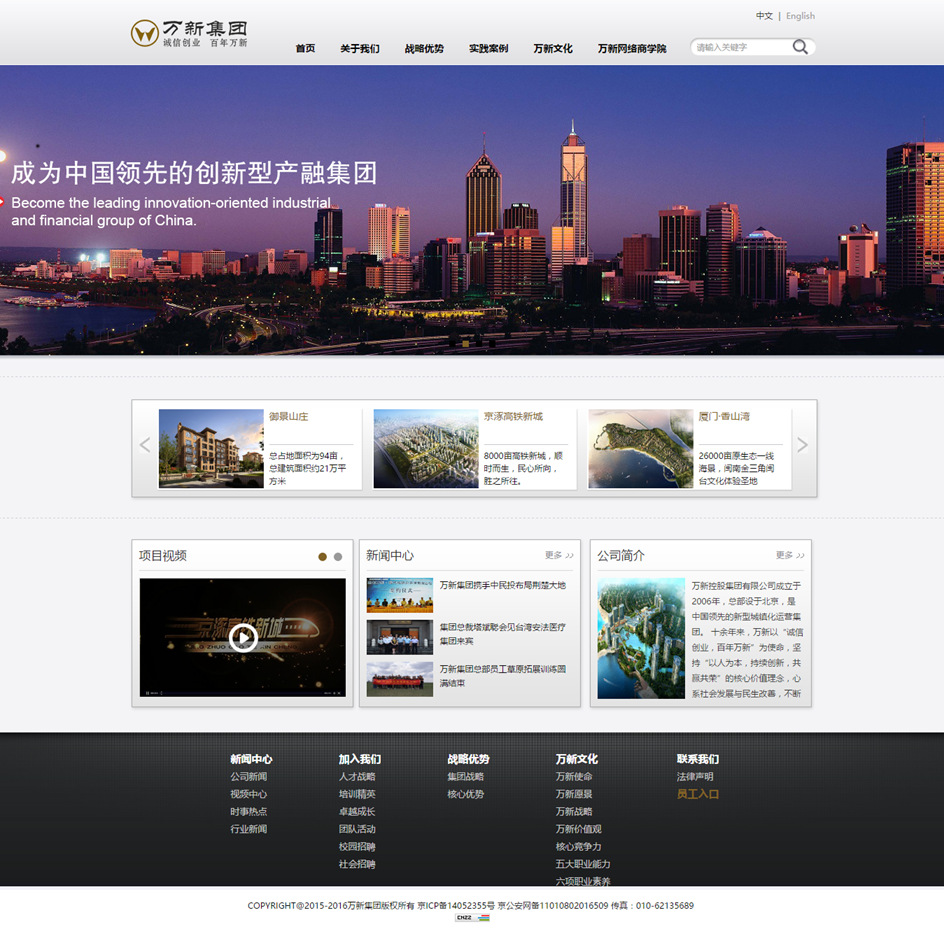Play the 京涿高铁新城 project video

pyautogui.click(x=243, y=637)
